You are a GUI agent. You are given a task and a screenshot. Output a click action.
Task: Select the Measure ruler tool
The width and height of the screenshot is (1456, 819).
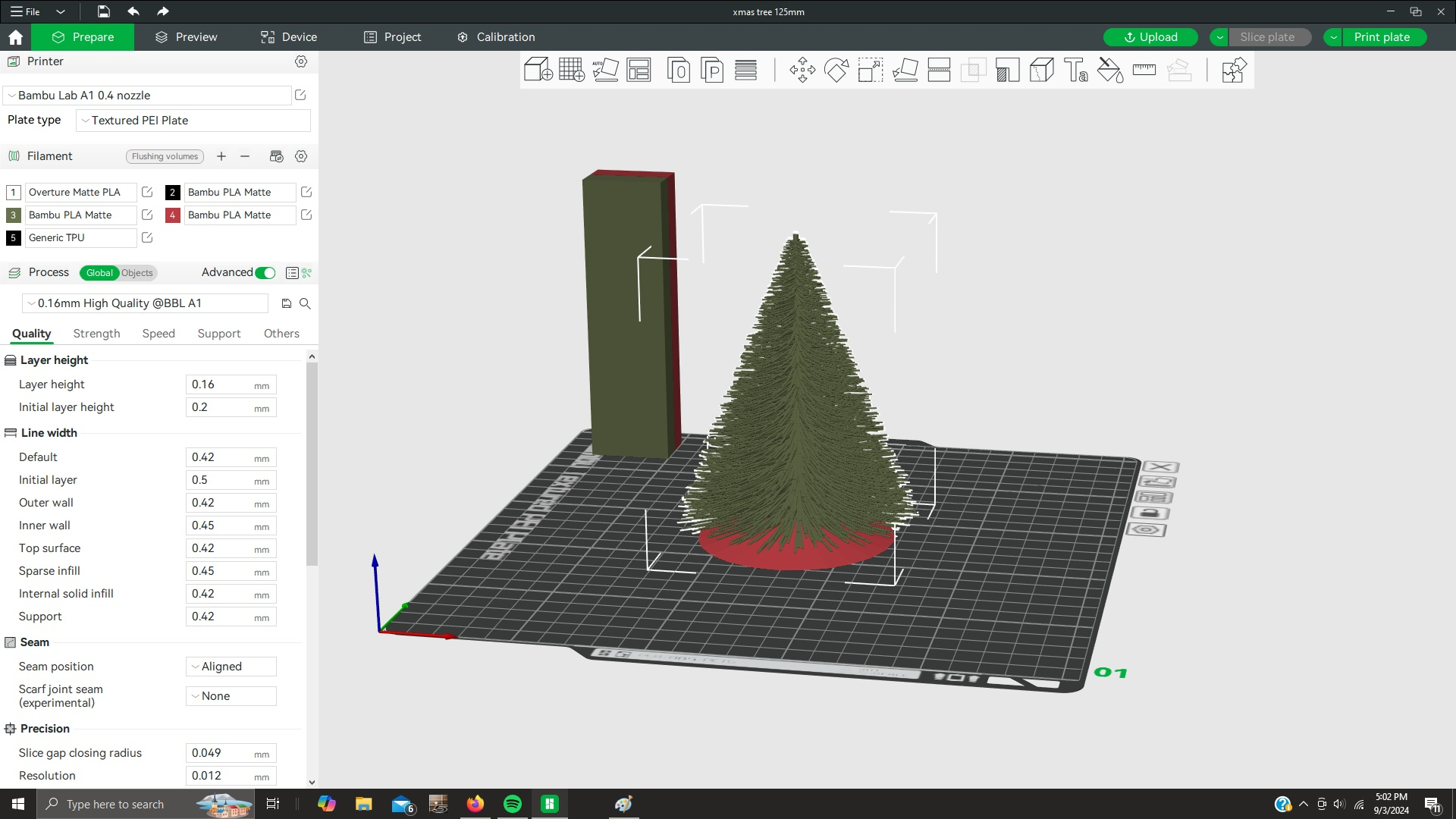[1144, 70]
